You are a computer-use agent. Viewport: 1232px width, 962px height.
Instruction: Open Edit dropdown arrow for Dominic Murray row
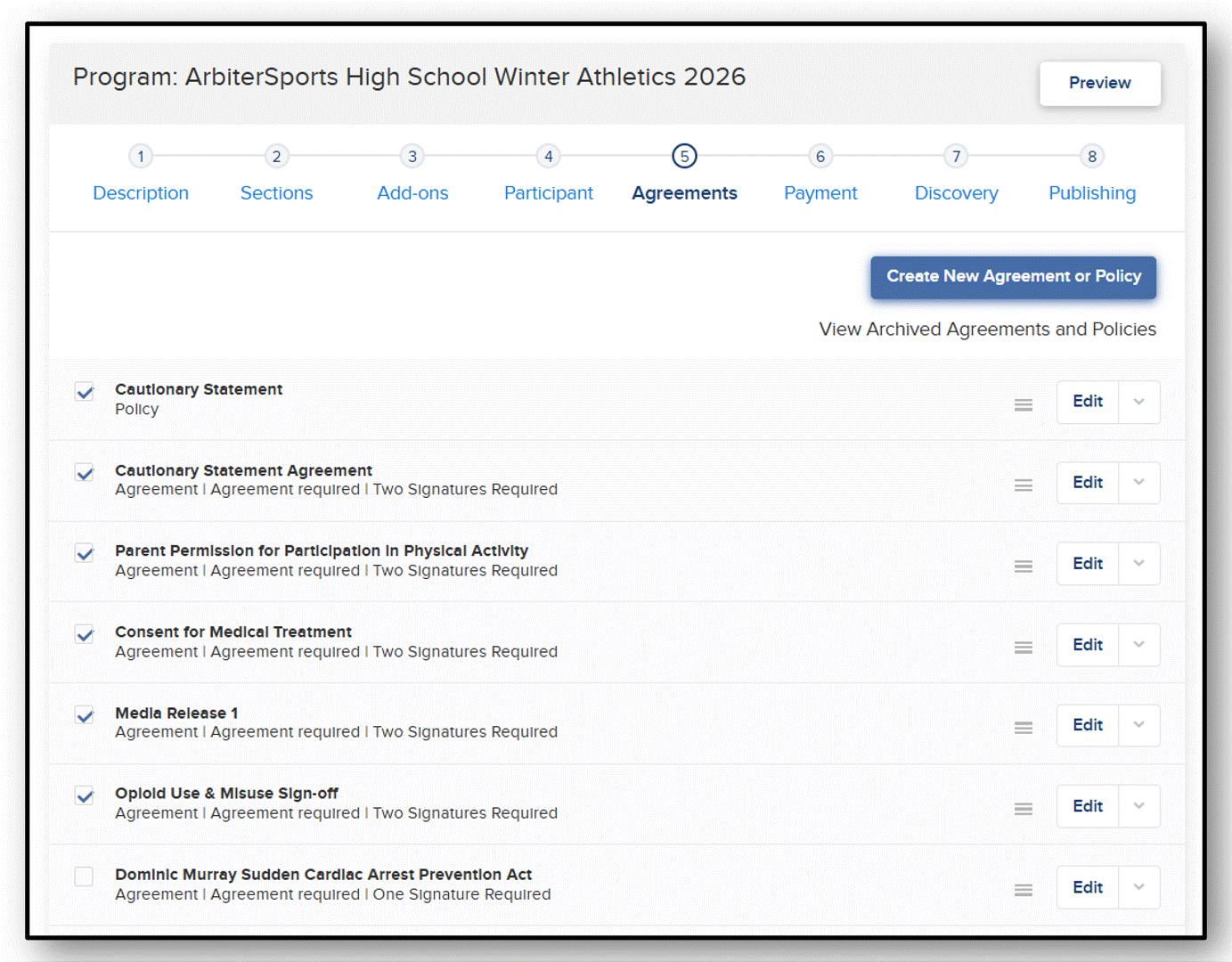[1139, 887]
